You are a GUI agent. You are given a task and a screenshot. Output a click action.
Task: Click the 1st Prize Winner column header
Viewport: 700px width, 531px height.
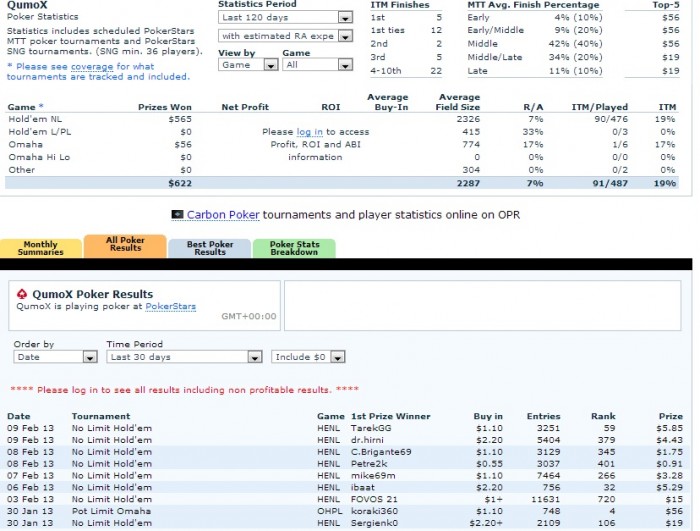click(x=391, y=416)
